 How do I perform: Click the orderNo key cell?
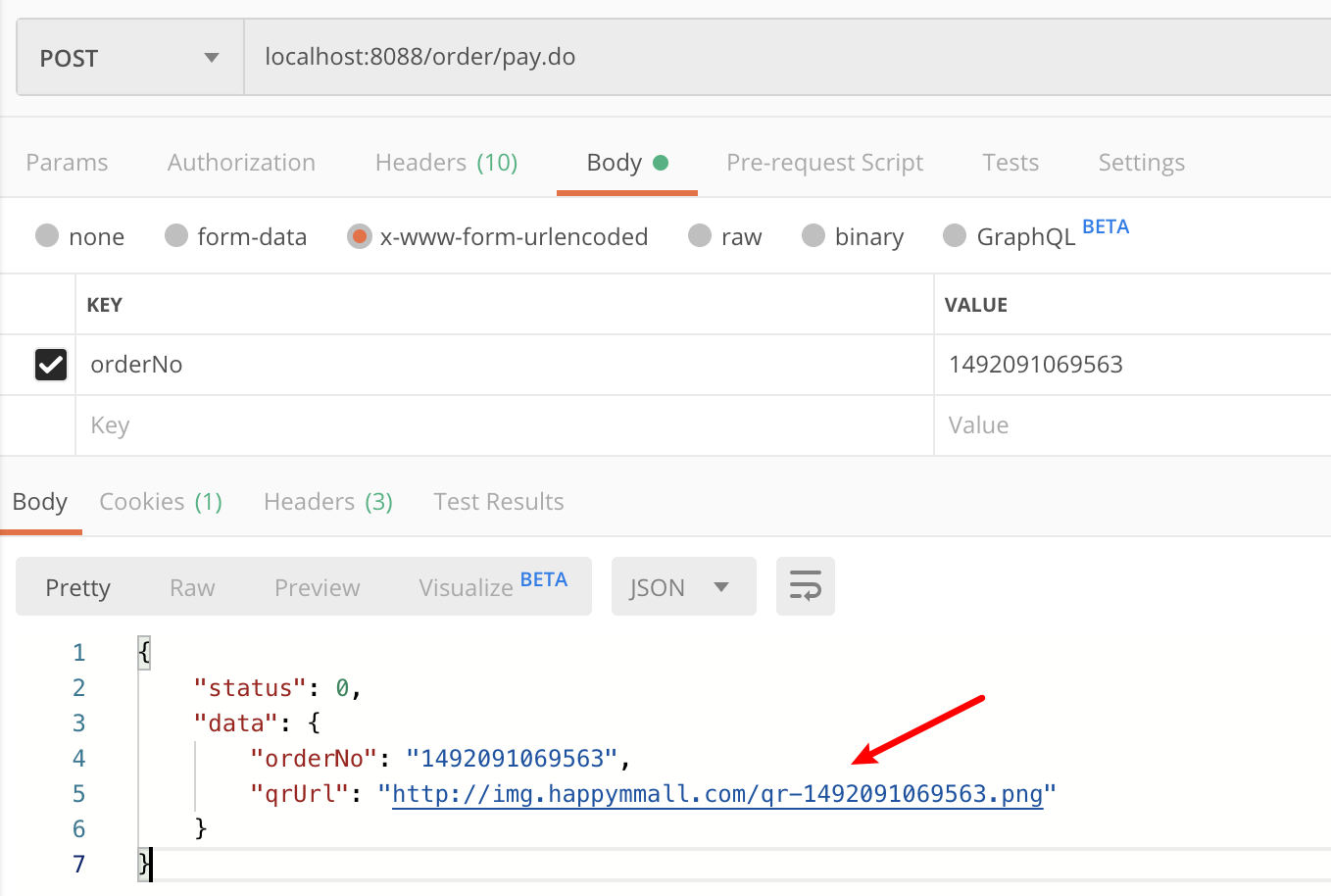[505, 365]
